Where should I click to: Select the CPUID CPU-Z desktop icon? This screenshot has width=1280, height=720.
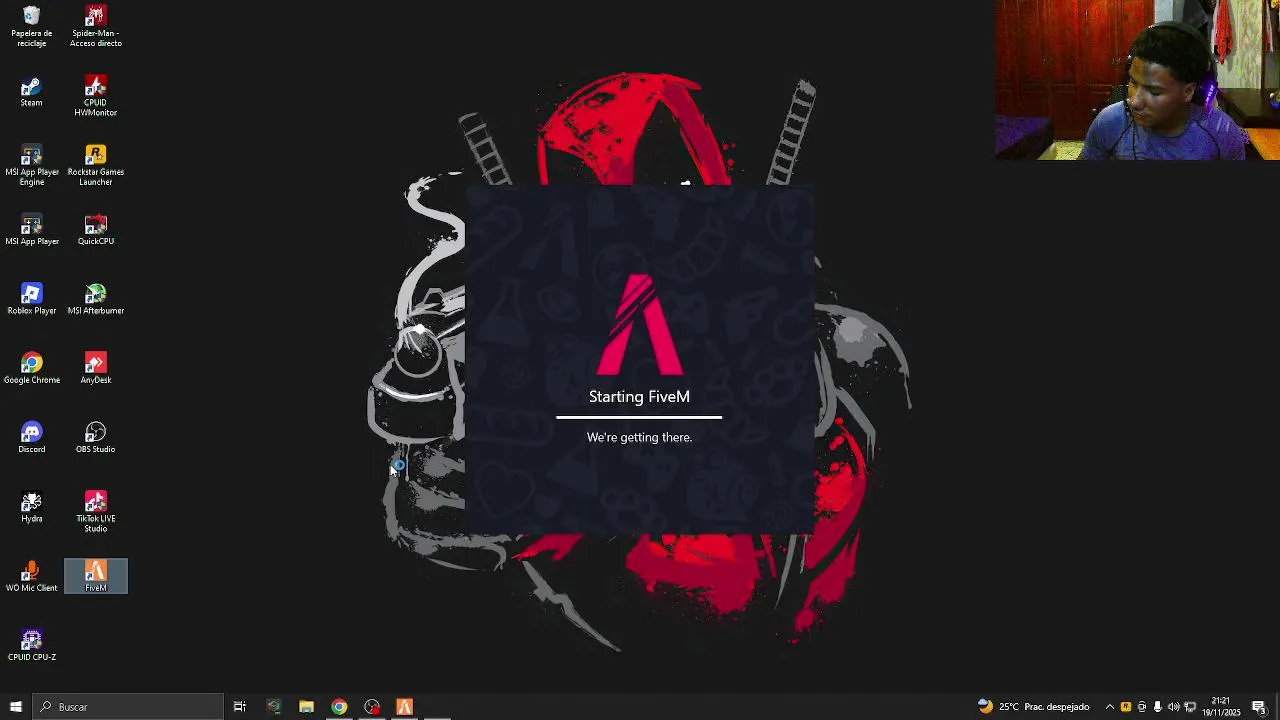pos(31,645)
